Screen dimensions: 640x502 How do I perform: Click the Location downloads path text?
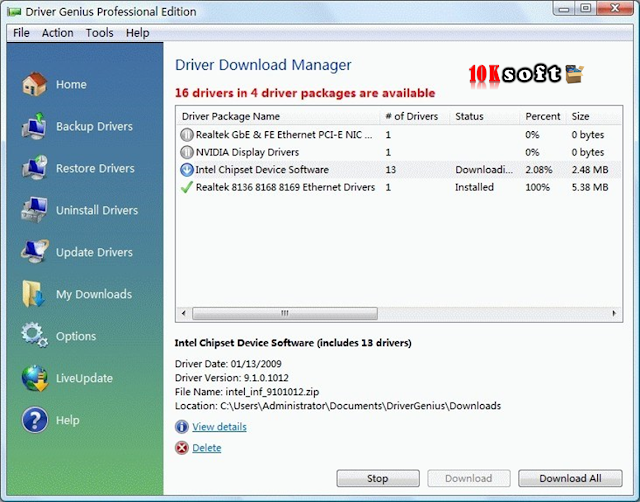[x=338, y=406]
